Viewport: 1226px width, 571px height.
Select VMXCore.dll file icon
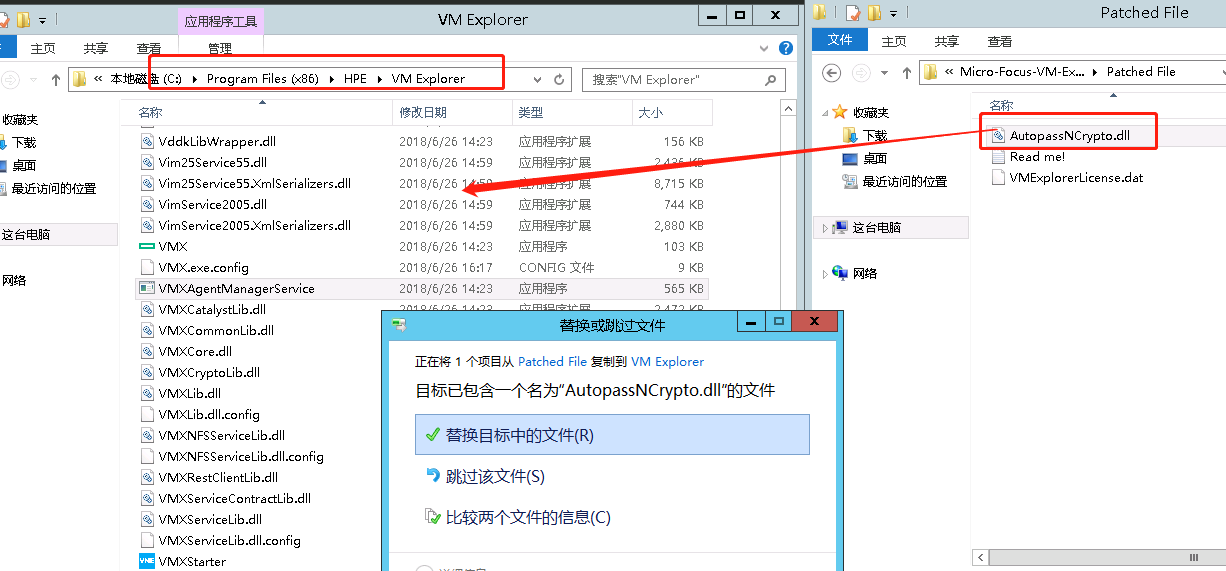pos(147,352)
